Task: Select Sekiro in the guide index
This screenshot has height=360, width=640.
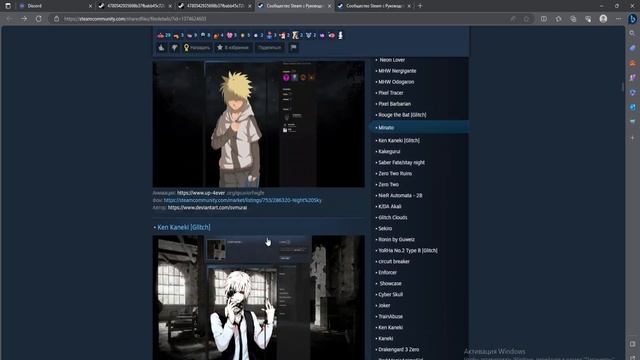Action: (x=385, y=229)
